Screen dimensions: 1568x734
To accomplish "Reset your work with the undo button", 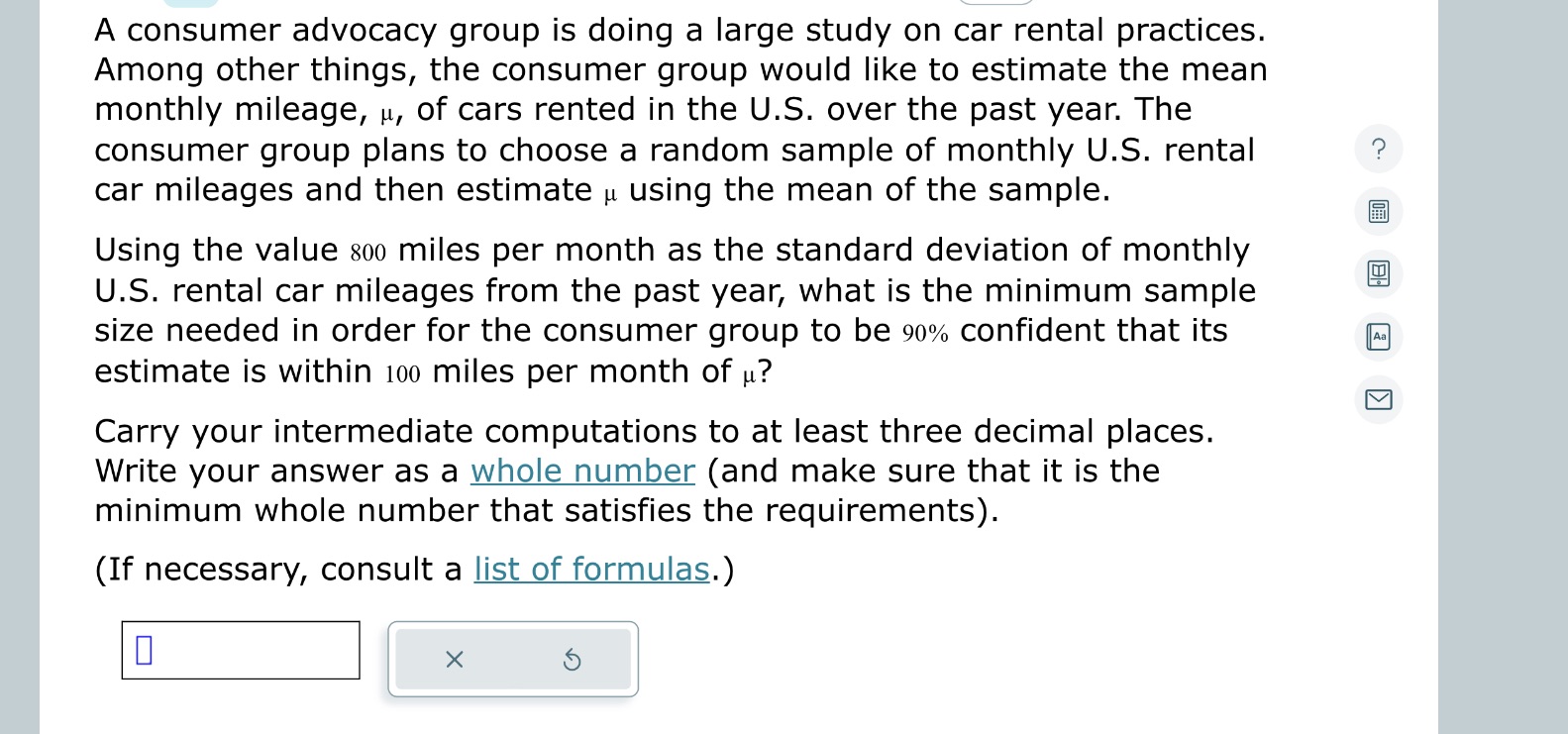I will 573,660.
